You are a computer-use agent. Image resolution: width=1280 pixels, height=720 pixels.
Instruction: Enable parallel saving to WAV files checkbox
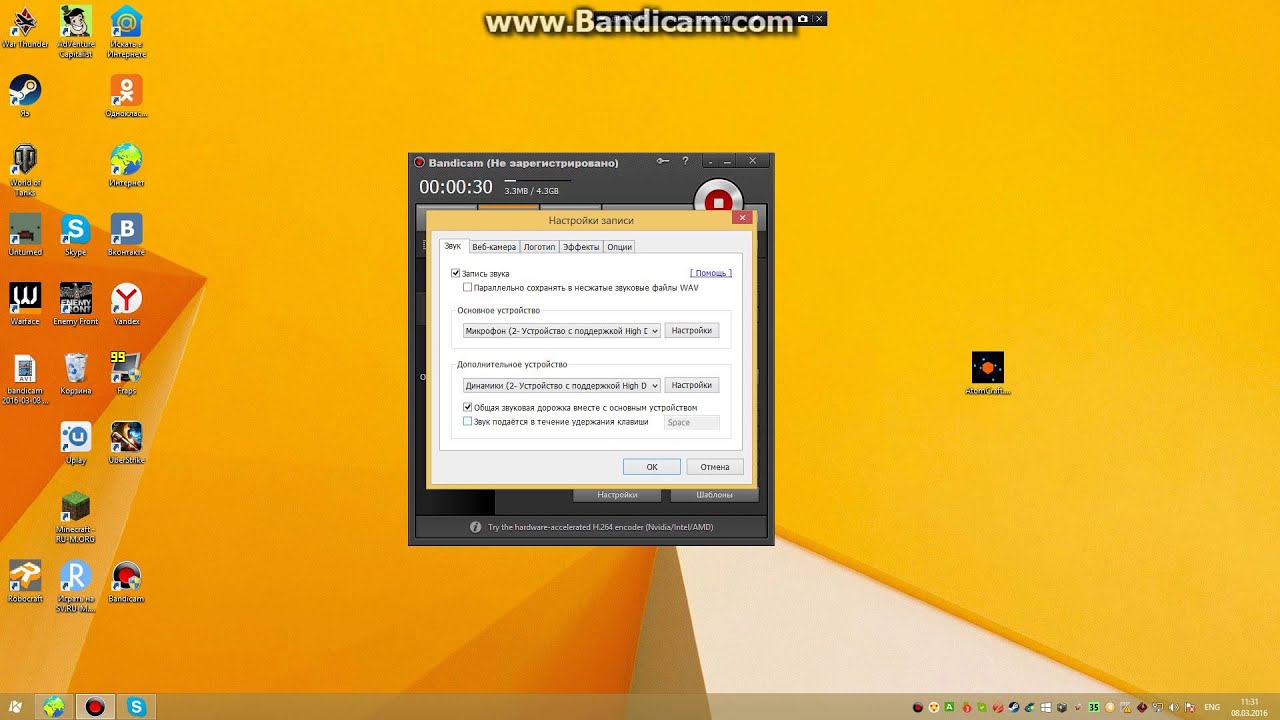point(467,287)
